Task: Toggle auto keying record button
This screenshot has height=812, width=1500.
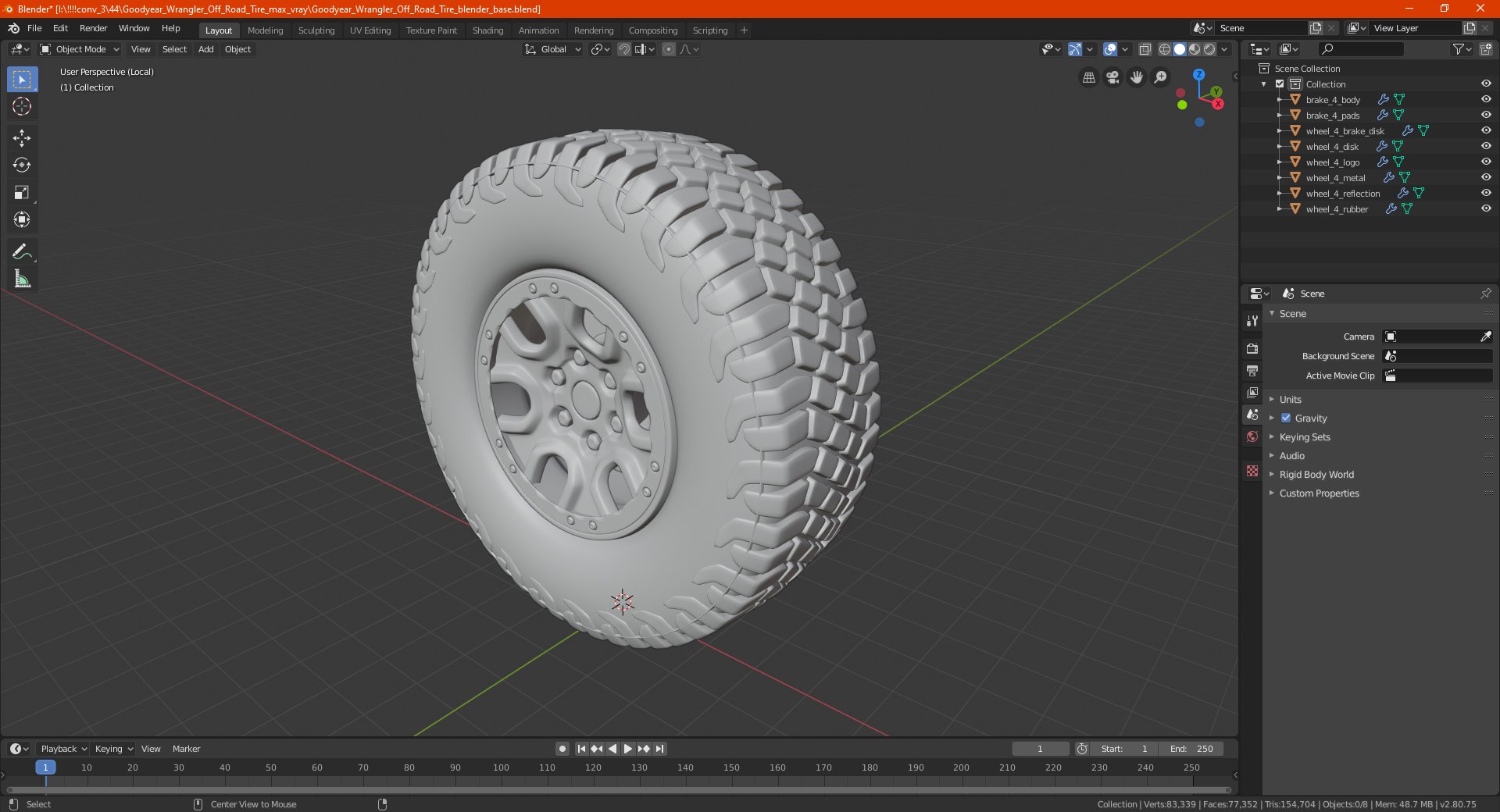Action: pyautogui.click(x=562, y=749)
